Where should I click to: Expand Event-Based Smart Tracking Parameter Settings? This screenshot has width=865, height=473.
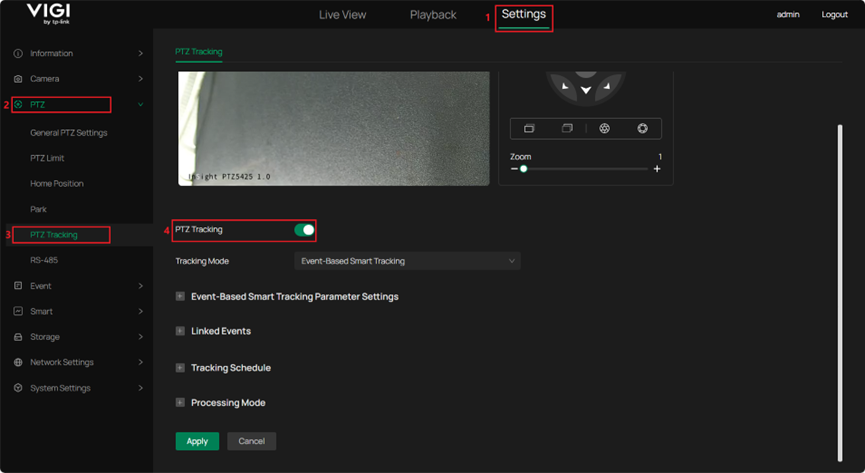[180, 297]
